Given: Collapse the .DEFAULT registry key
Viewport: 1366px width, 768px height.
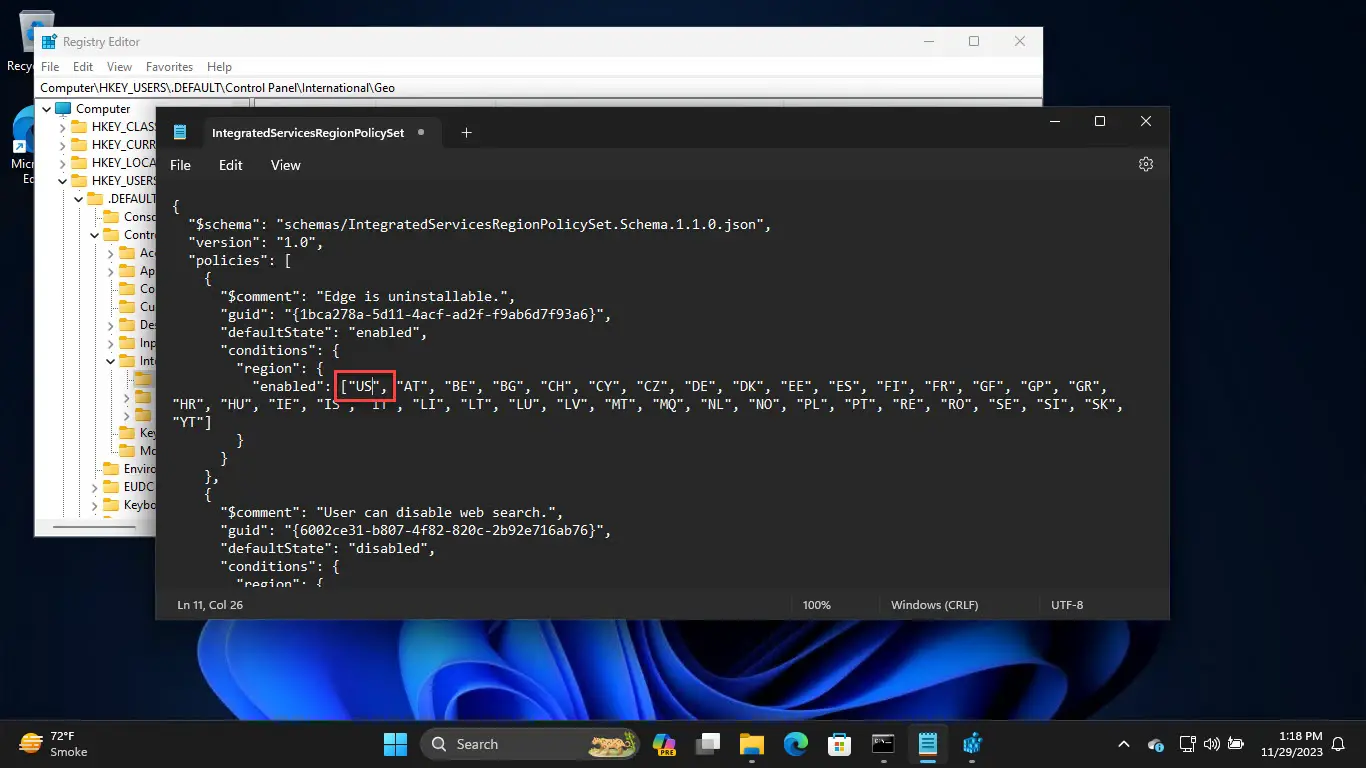Looking at the screenshot, I should [78, 199].
